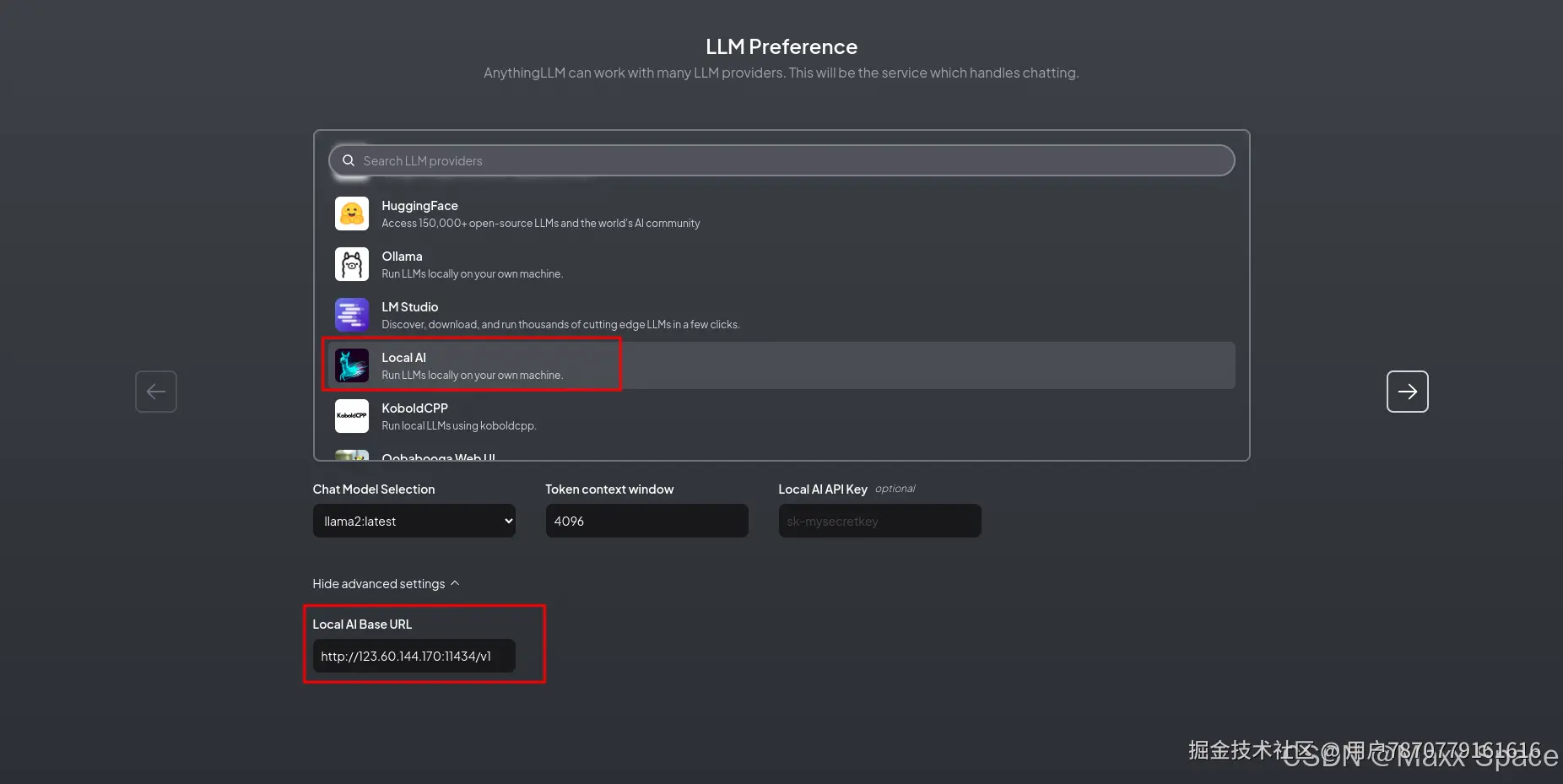The image size is (1563, 784).
Task: Choose the KoboldCPP provider name
Action: [414, 408]
